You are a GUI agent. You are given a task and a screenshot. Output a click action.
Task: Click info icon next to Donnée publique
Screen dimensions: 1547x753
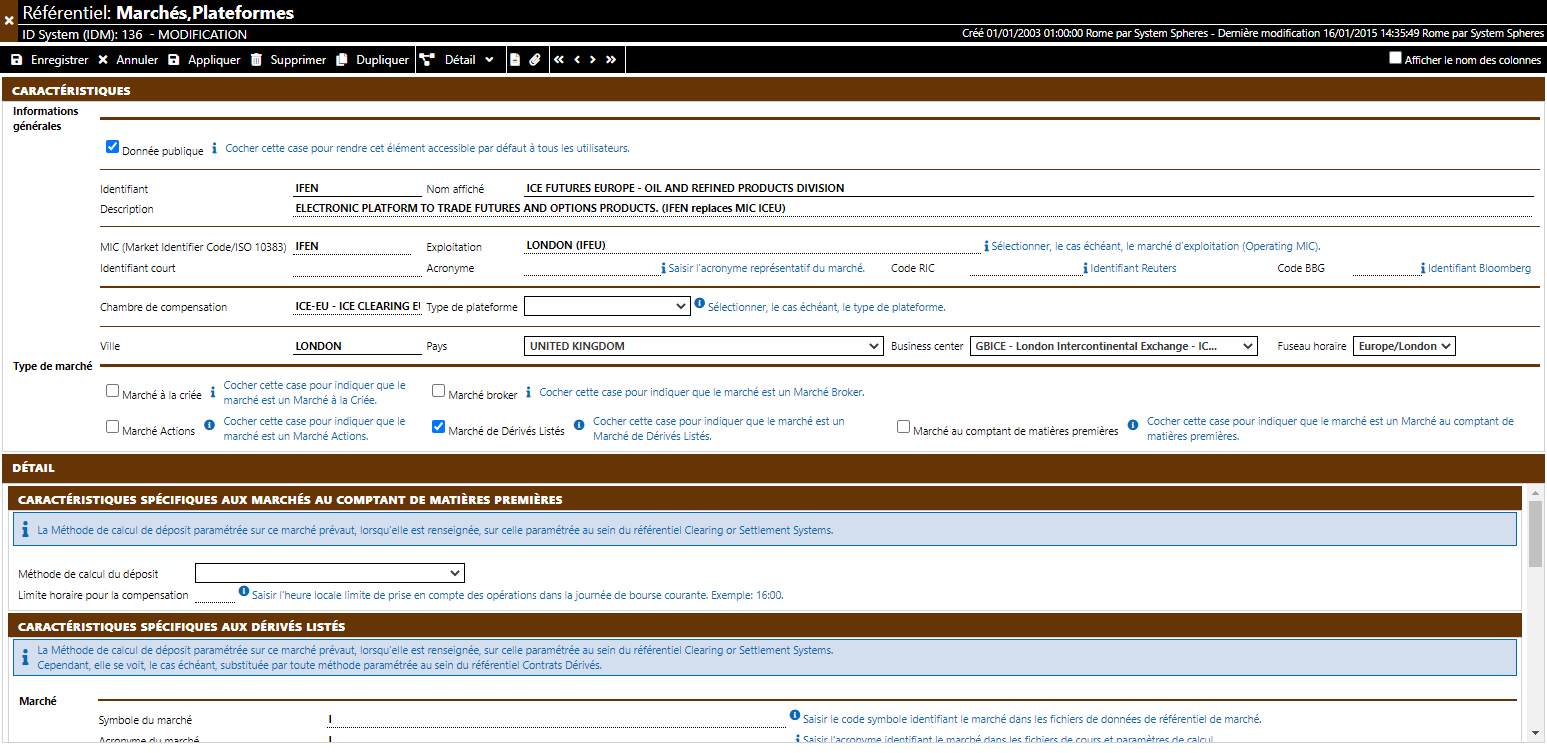tap(214, 148)
